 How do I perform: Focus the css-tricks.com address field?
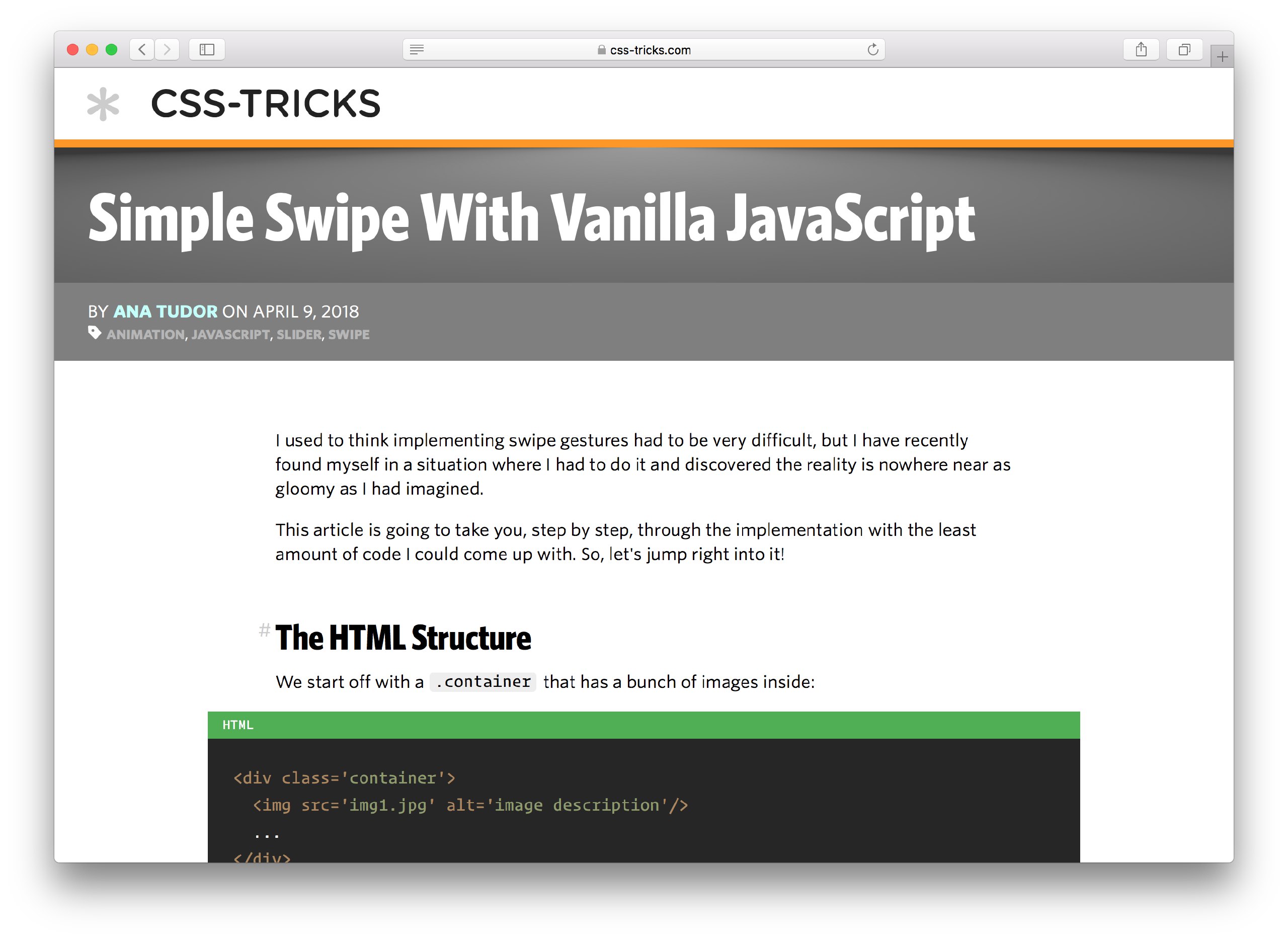coord(643,49)
